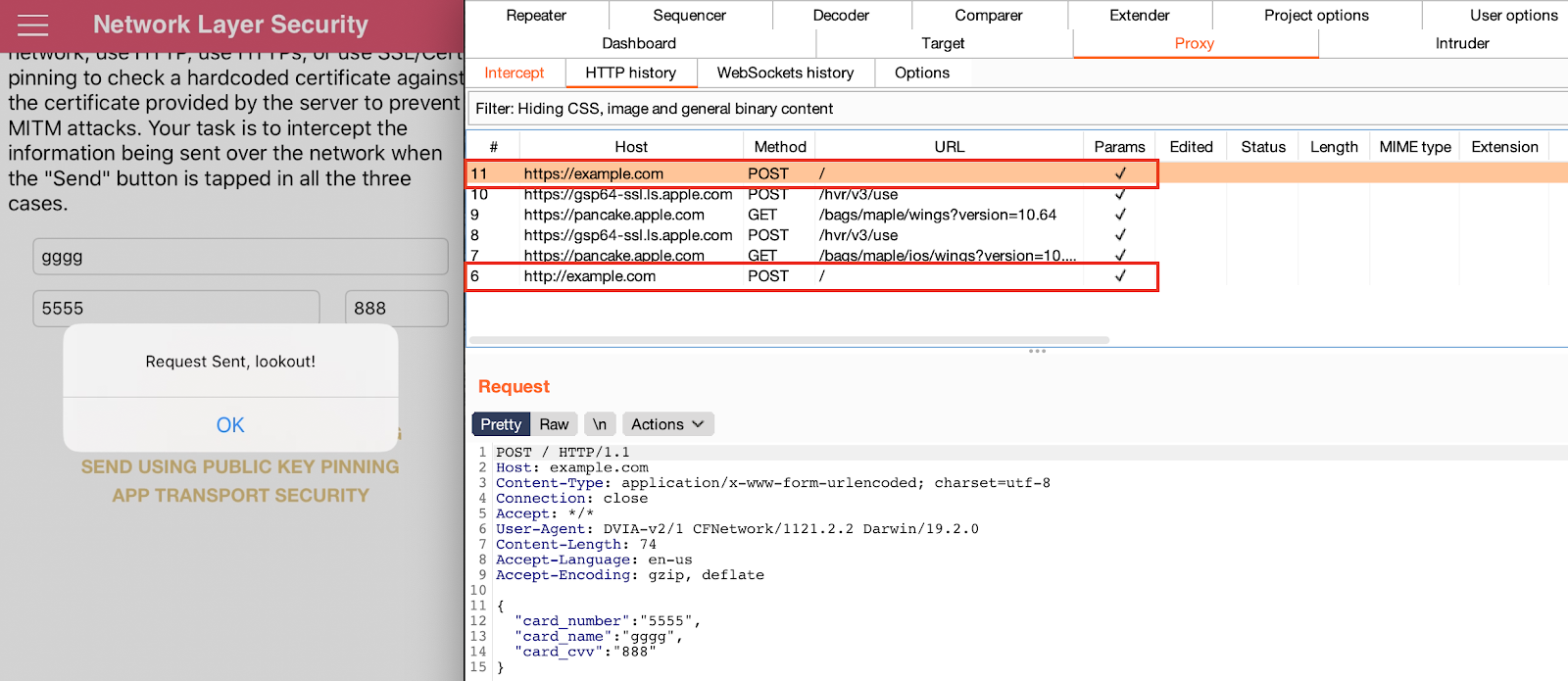Tap Send Using Public Key Pinning

tap(240, 466)
